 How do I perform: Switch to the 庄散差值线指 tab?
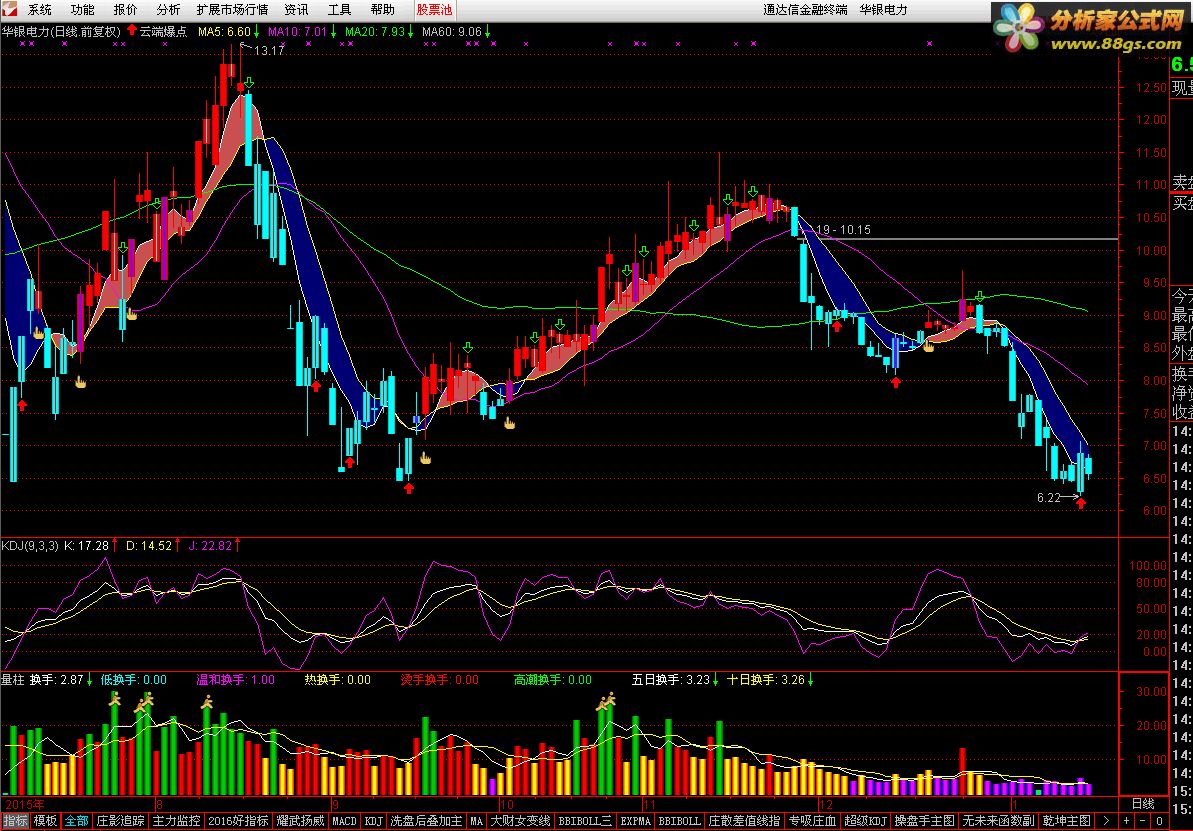(744, 821)
